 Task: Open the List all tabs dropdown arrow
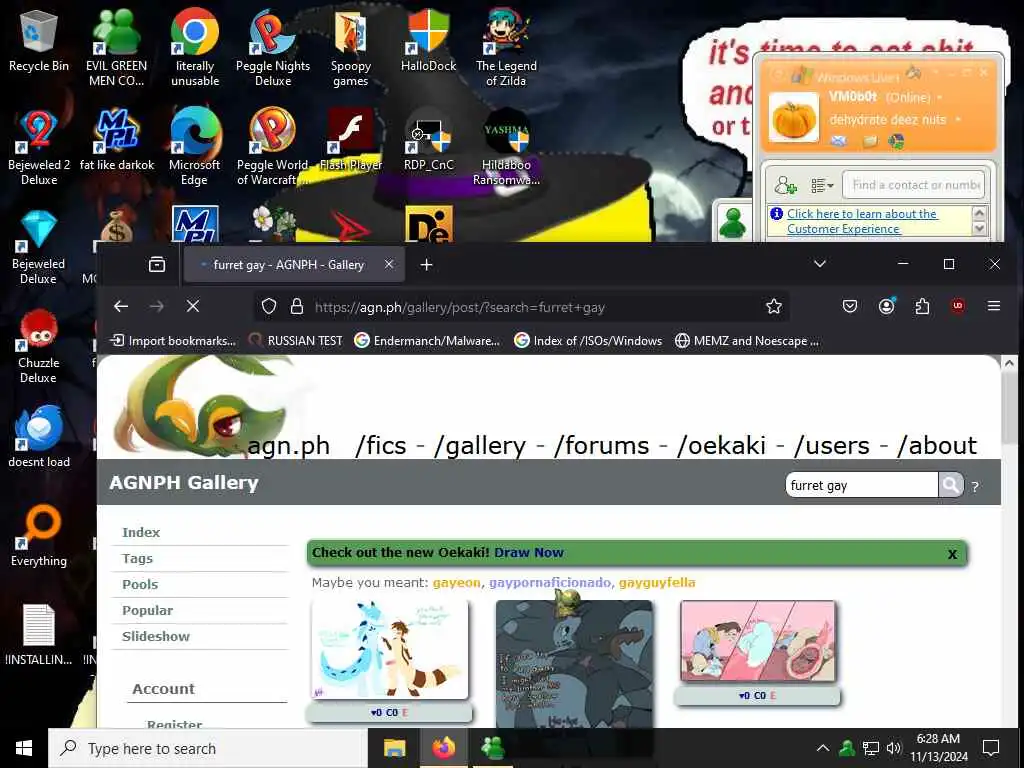pos(820,264)
